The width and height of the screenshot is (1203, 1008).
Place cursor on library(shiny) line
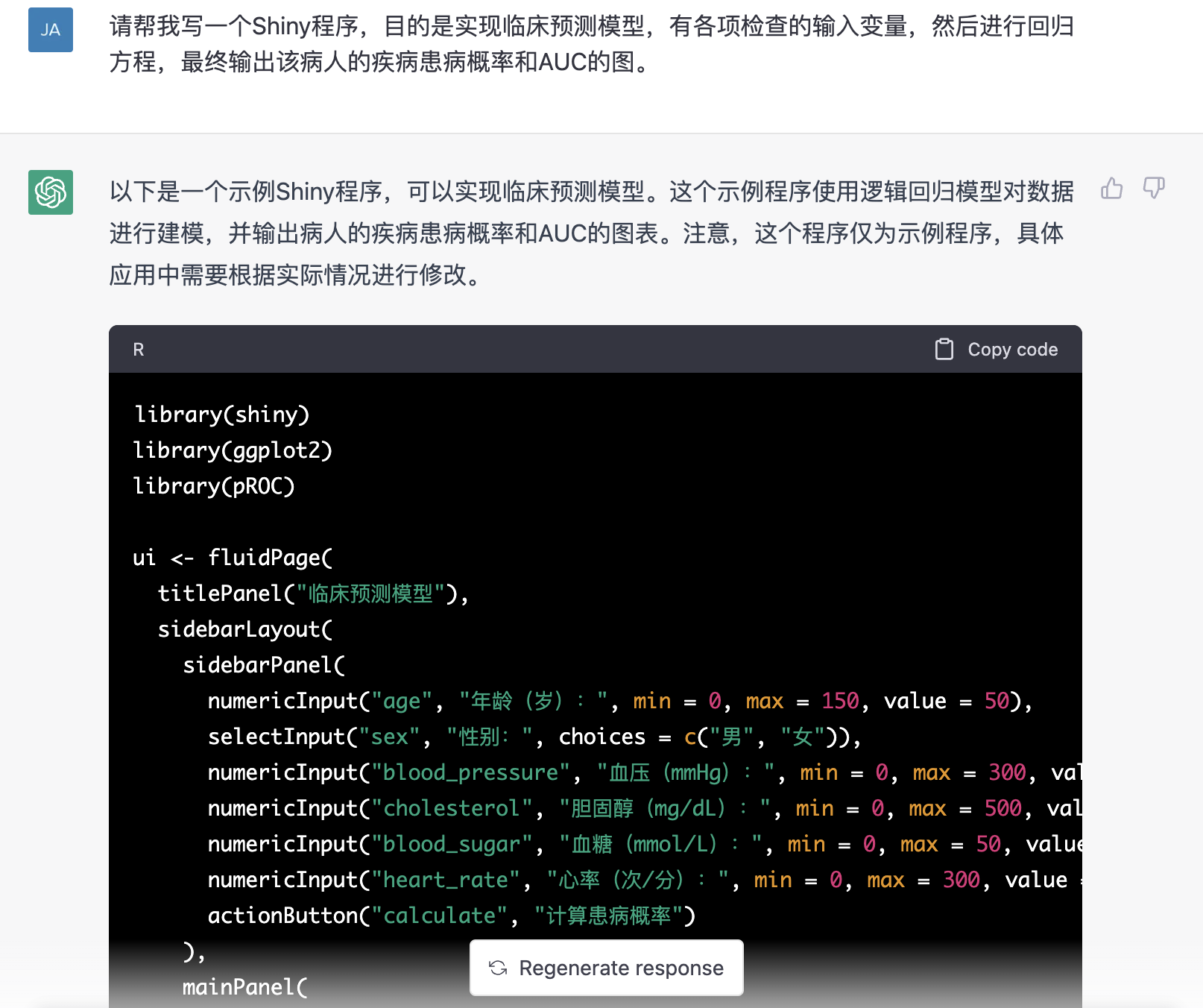[221, 415]
